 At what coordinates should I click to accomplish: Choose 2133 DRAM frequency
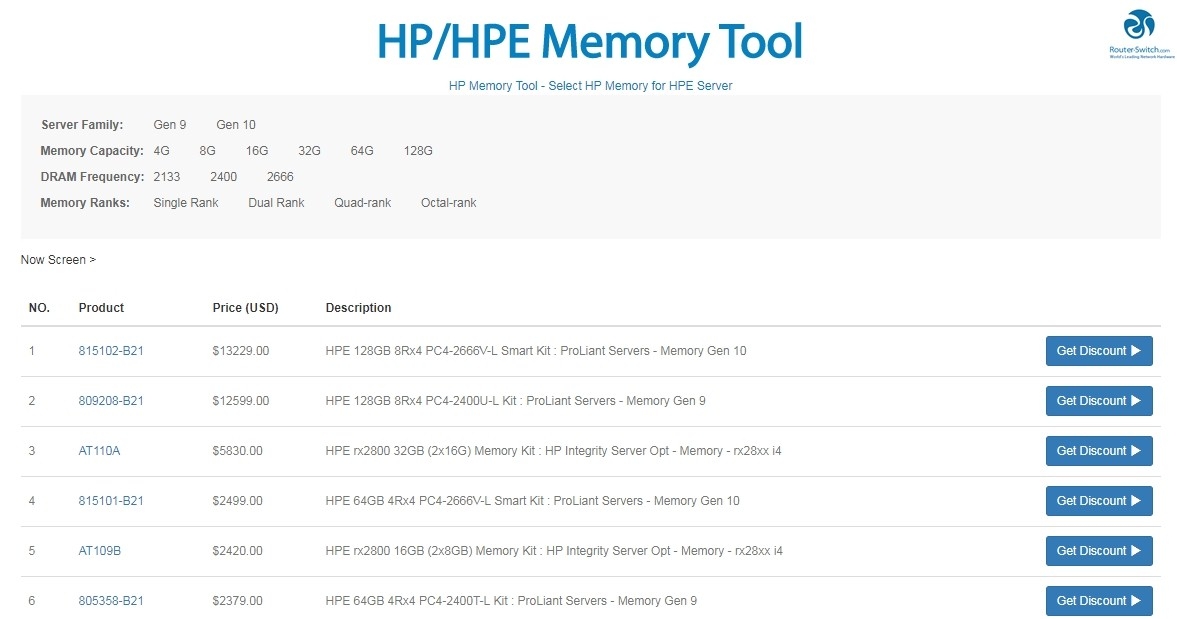(x=167, y=177)
